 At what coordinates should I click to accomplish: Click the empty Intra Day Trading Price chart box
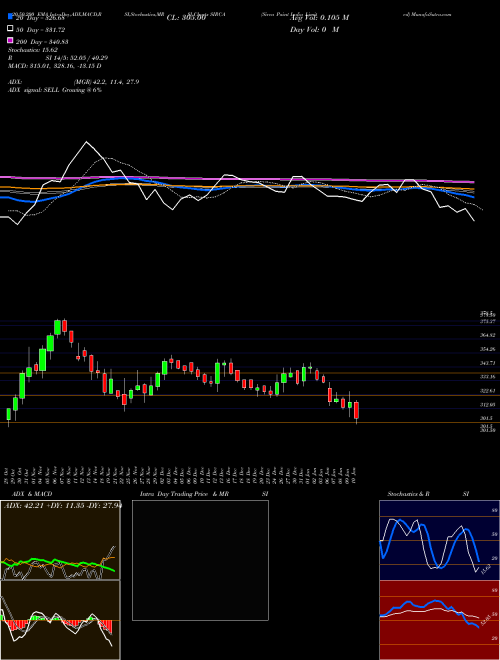pyautogui.click(x=200, y=560)
